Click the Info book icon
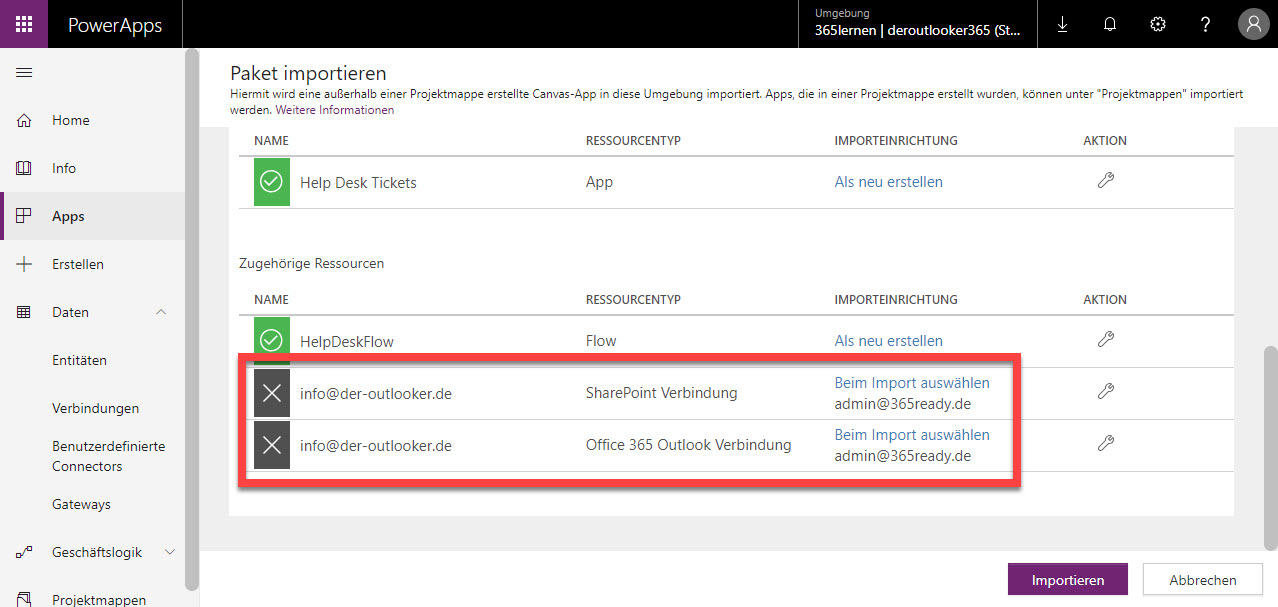The height and width of the screenshot is (607, 1278). 25,168
